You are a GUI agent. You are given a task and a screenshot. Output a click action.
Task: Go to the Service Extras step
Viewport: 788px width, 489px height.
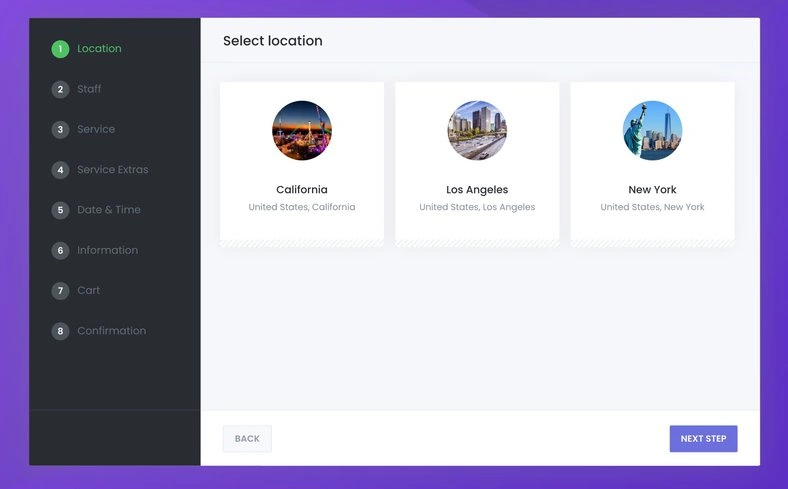[113, 169]
